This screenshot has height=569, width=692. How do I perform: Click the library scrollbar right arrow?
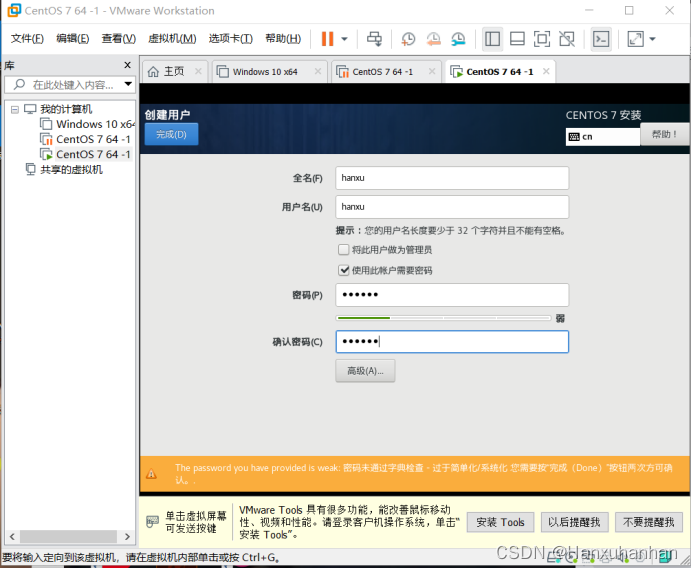pos(127,536)
